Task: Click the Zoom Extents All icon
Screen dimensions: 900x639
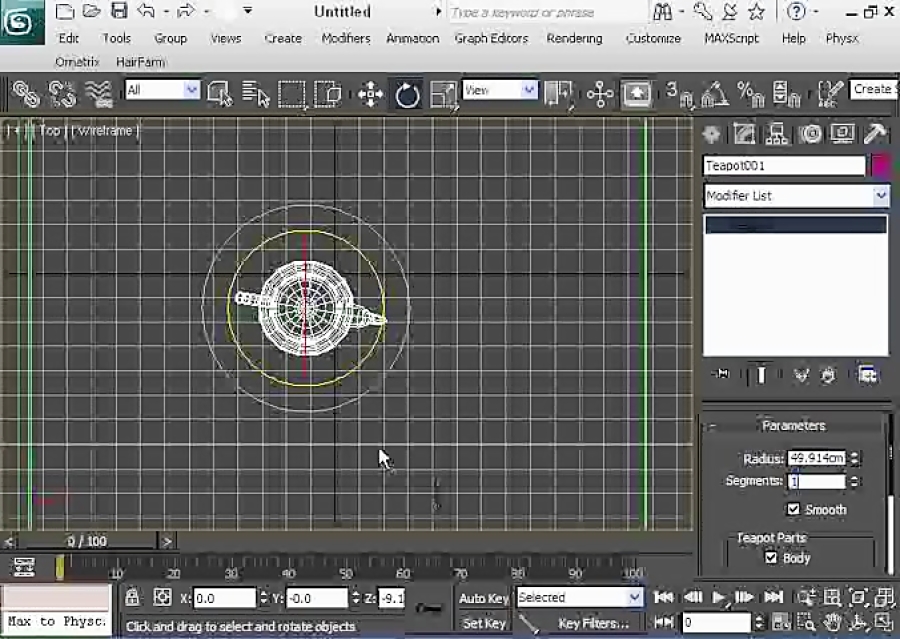Action: coord(883,599)
